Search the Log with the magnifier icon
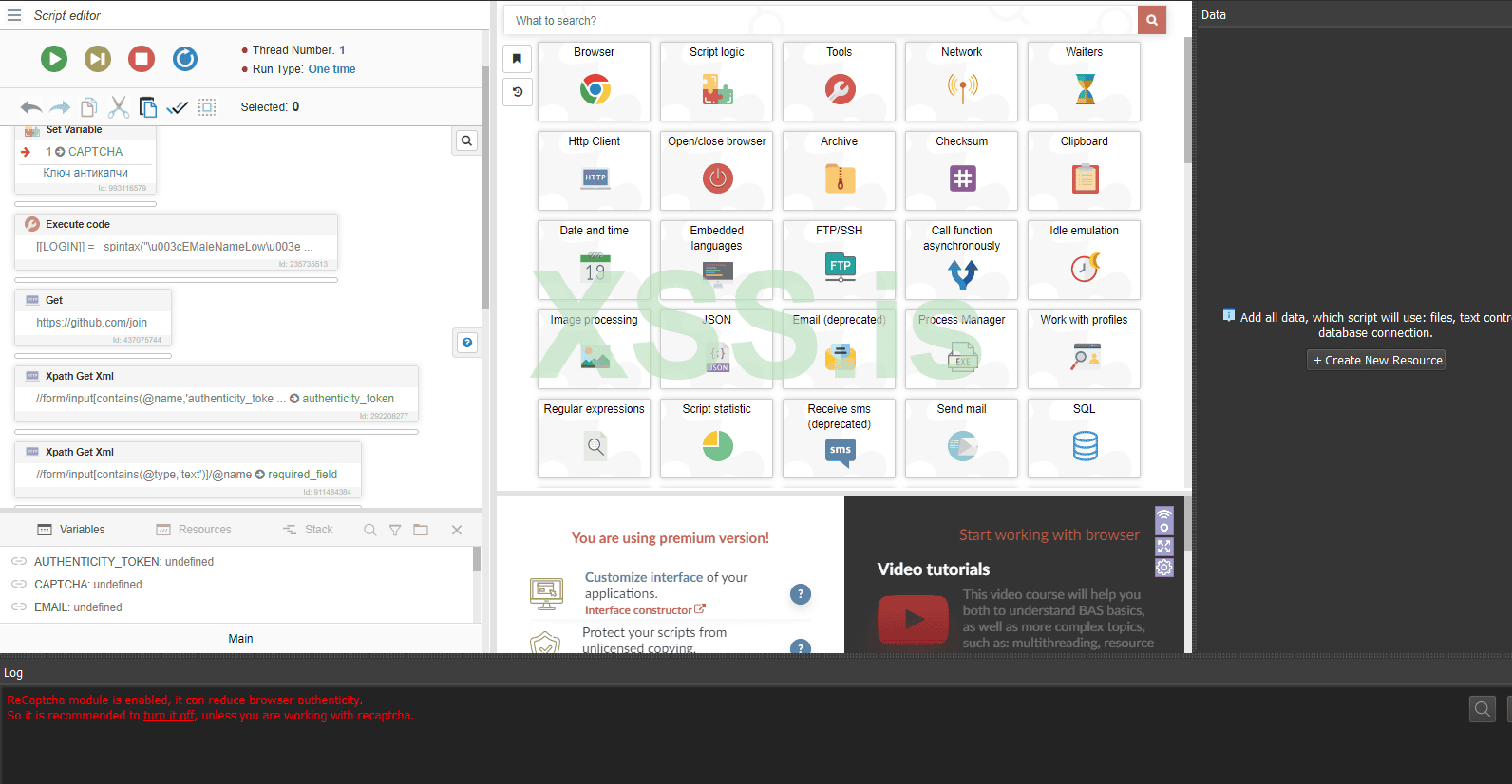The height and width of the screenshot is (784, 1512). [x=1483, y=709]
